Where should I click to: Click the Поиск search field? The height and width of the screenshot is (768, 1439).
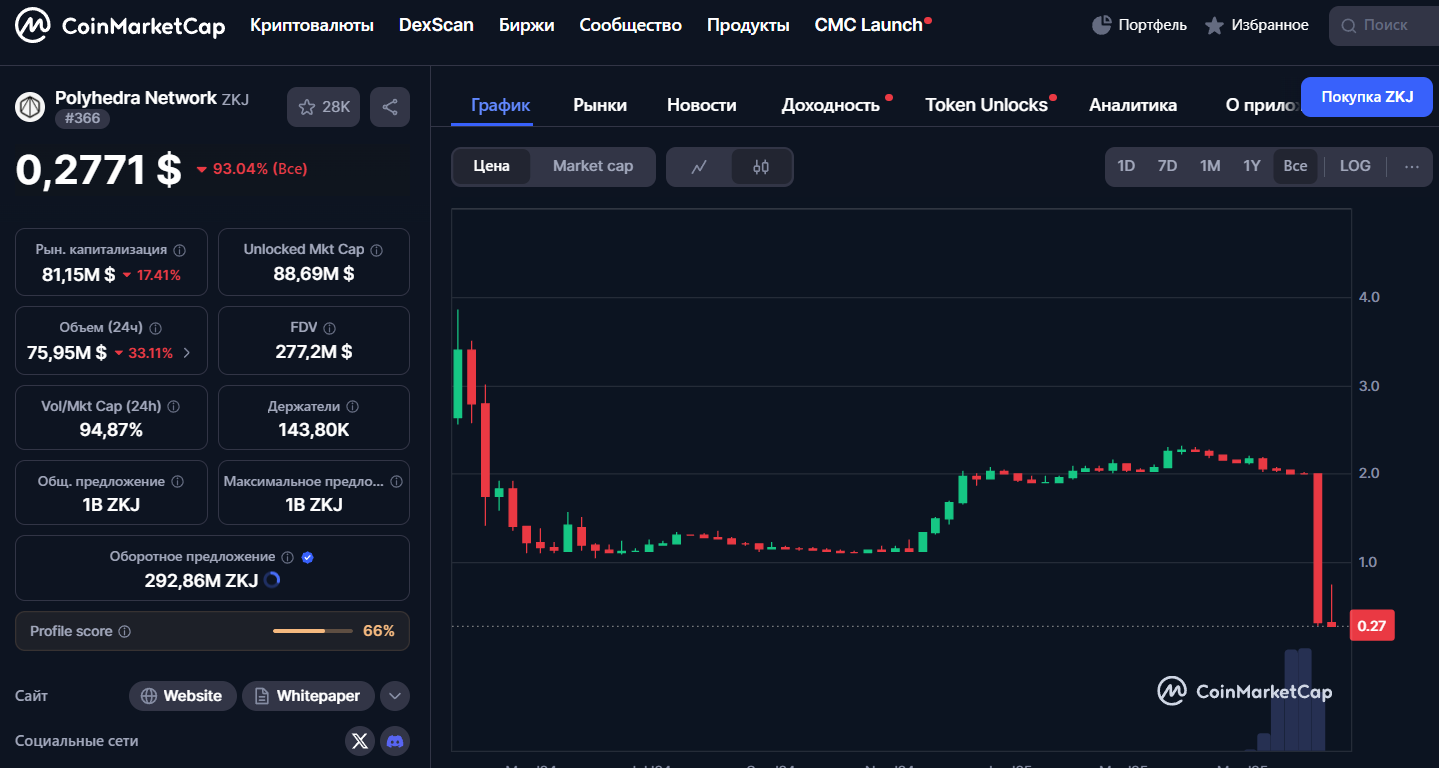click(x=1384, y=25)
